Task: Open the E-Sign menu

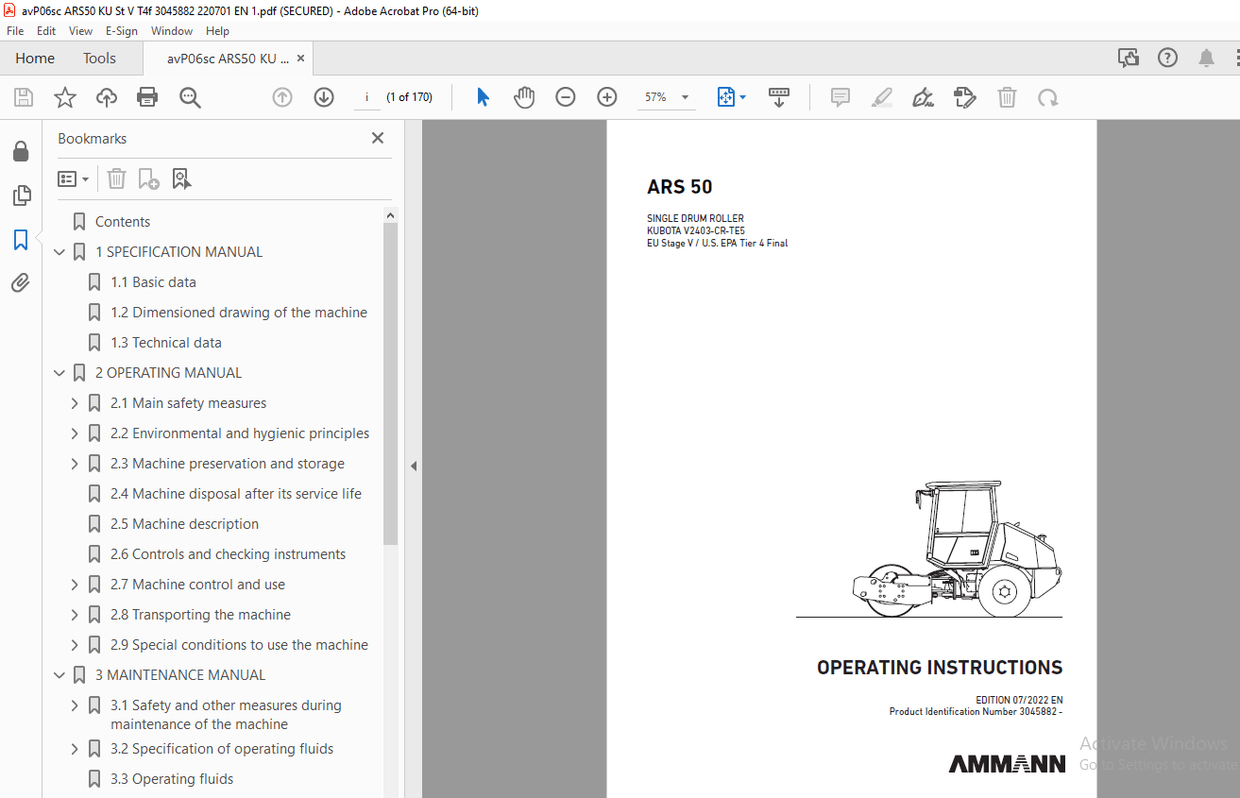Action: [120, 31]
